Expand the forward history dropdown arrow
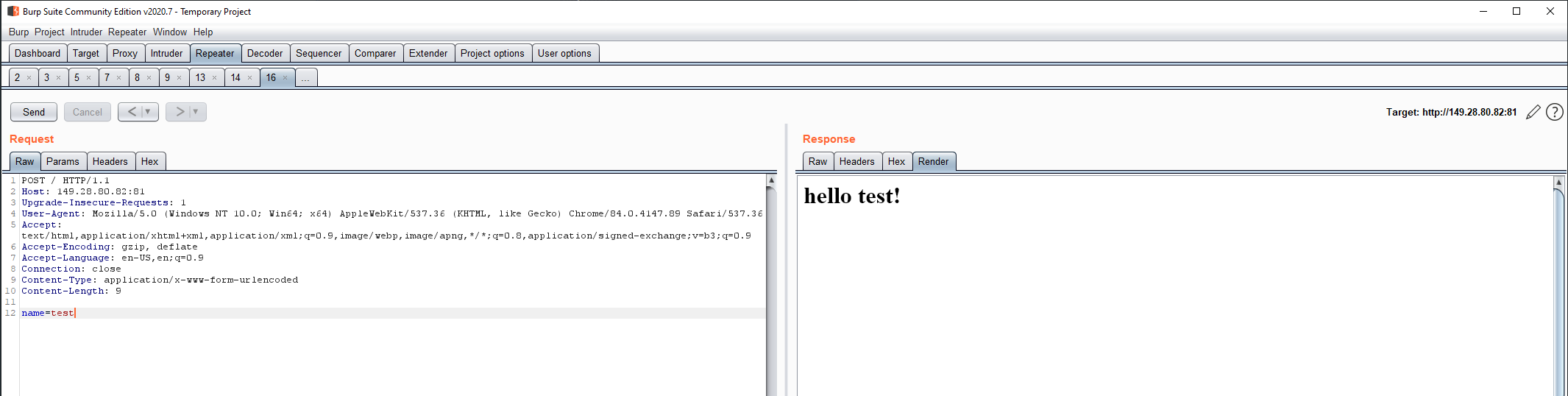This screenshot has height=396, width=1568. (196, 112)
